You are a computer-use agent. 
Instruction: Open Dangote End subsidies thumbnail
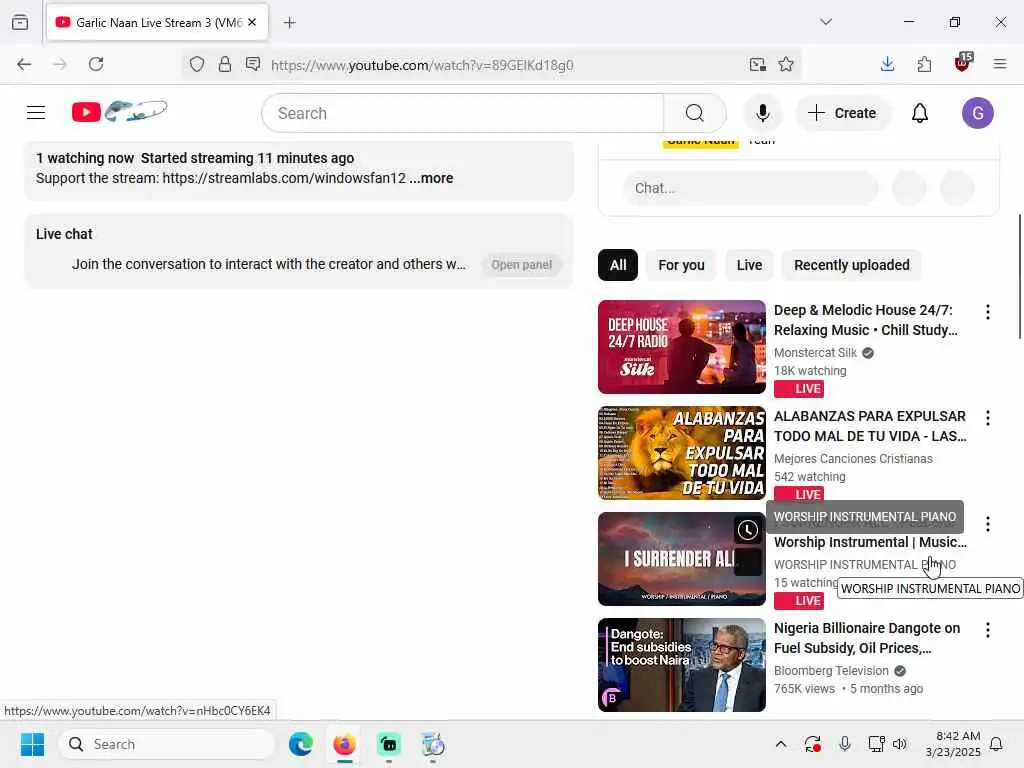(x=681, y=665)
